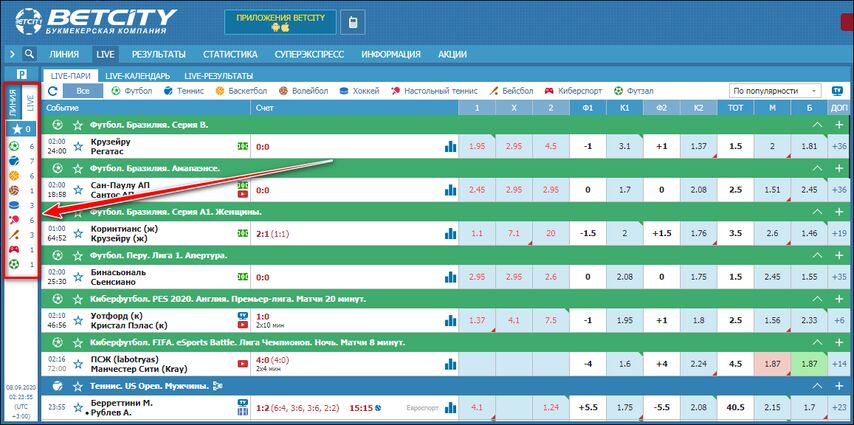This screenshot has width=854, height=425.
Task: Open TV broadcast for Уотфорд (к)
Action: 243,315
